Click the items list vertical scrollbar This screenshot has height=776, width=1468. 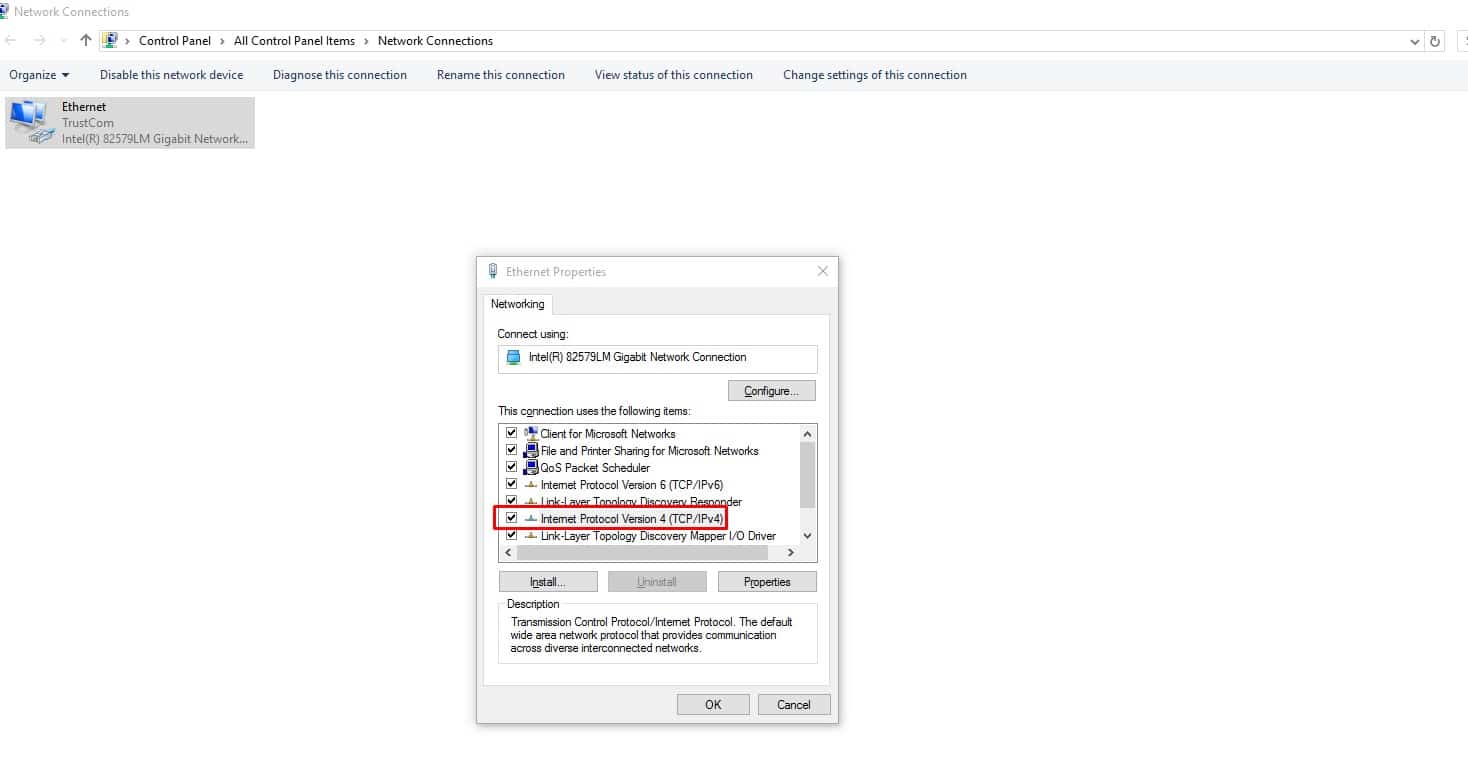click(808, 475)
